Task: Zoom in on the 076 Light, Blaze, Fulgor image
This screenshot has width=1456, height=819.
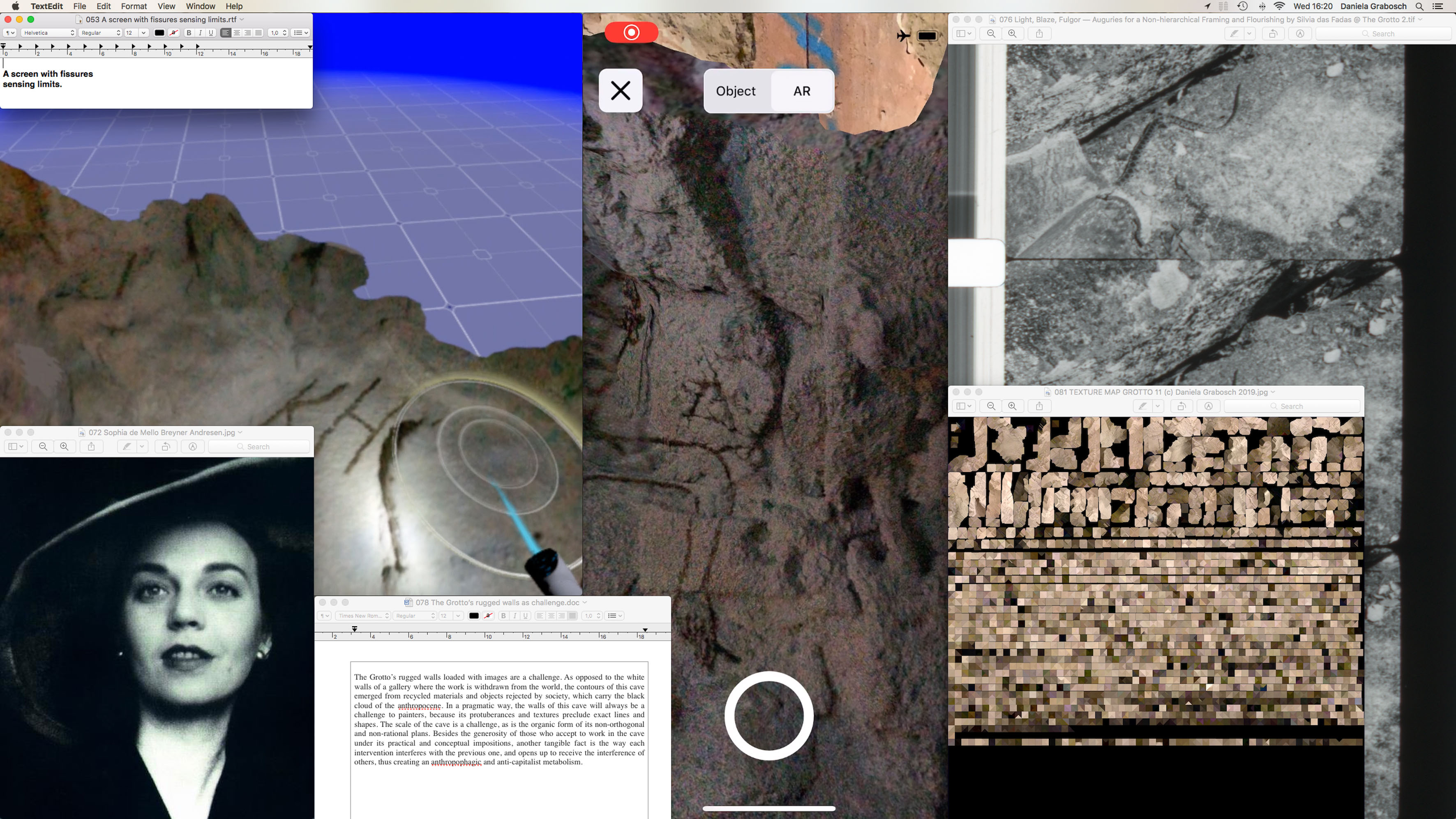Action: click(1012, 33)
